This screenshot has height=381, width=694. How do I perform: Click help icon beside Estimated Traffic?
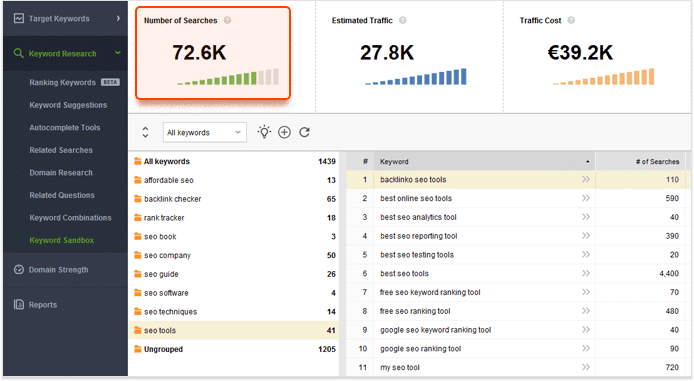click(403, 20)
